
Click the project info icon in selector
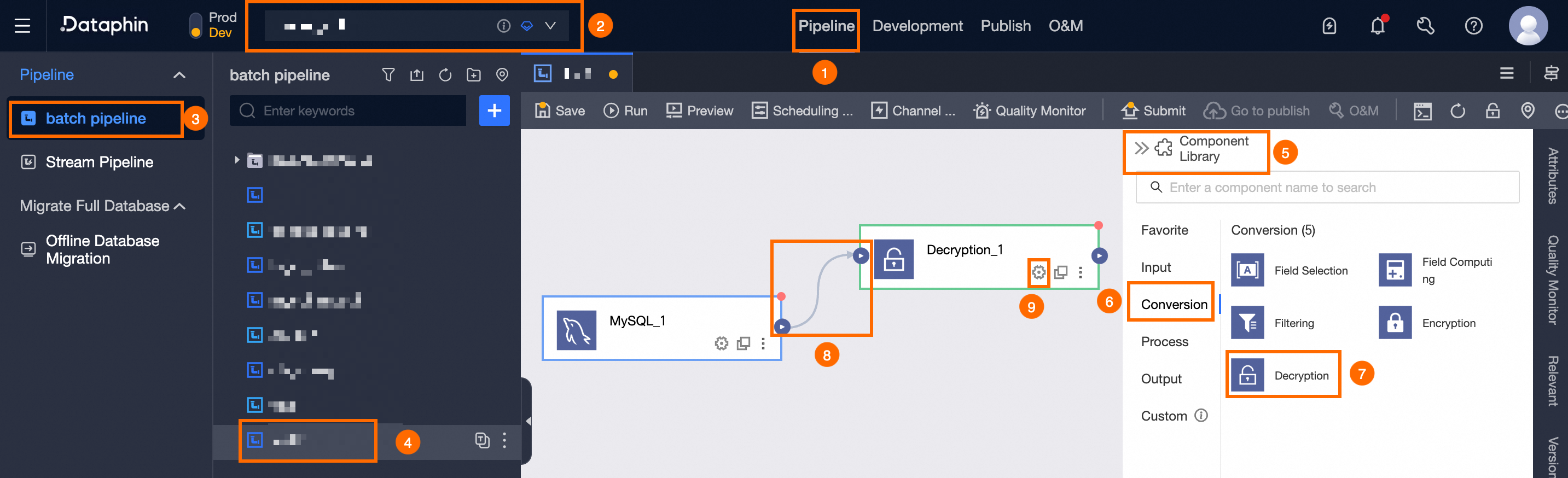coord(503,26)
